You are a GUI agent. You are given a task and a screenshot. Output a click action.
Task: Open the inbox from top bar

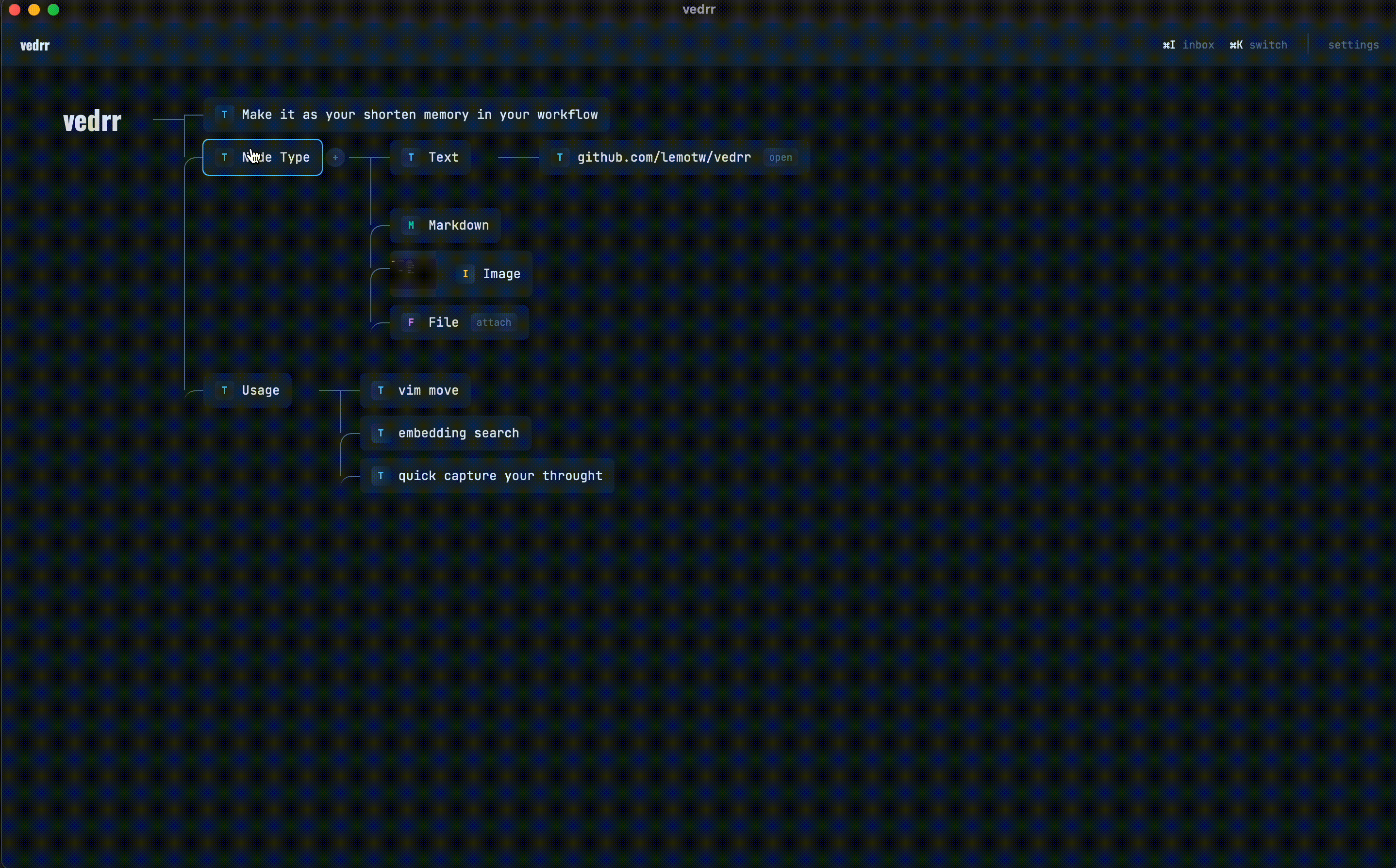coord(1198,45)
